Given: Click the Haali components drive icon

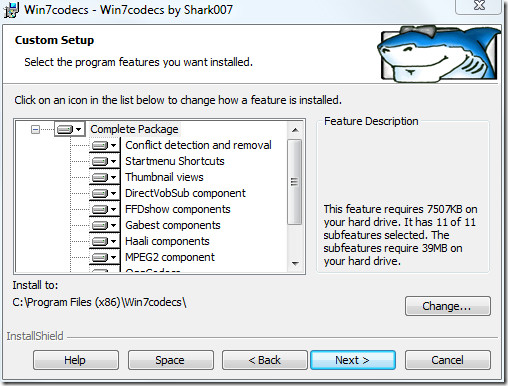Looking at the screenshot, I should pyautogui.click(x=104, y=241).
